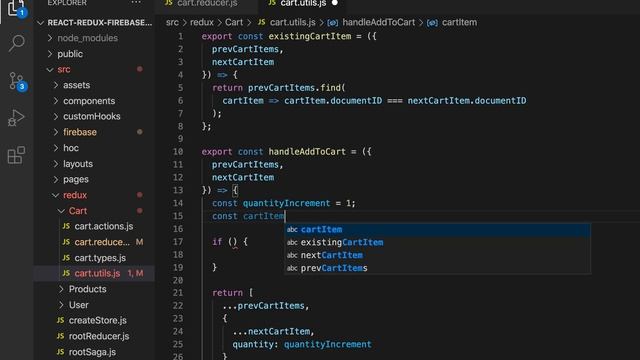Open createStore.js file

(98, 320)
